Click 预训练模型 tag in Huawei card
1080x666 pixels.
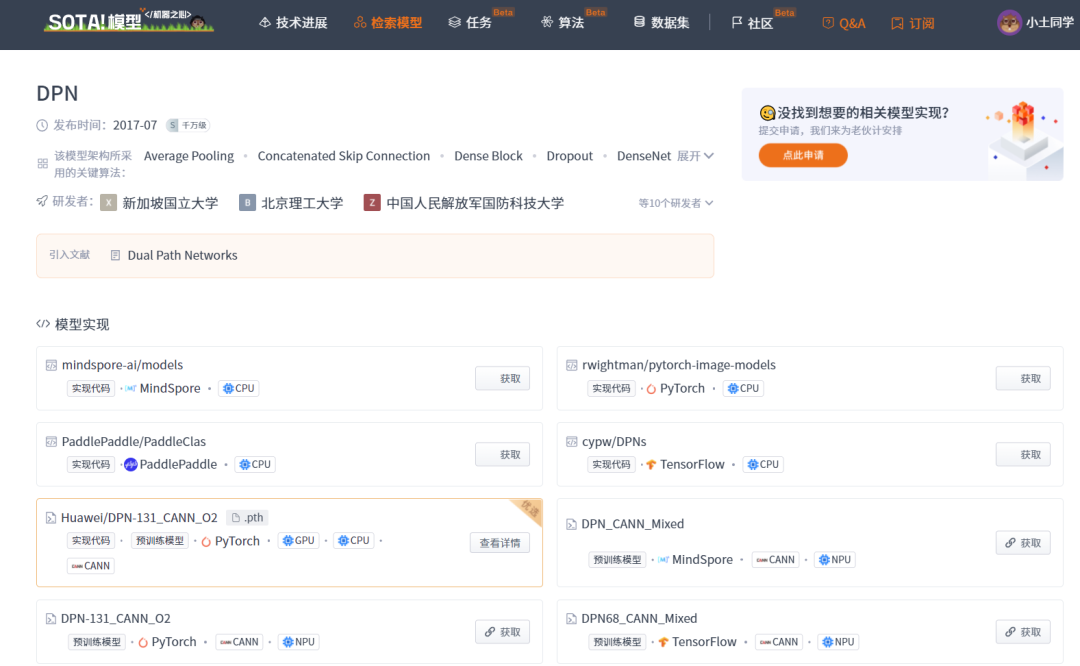click(x=160, y=541)
